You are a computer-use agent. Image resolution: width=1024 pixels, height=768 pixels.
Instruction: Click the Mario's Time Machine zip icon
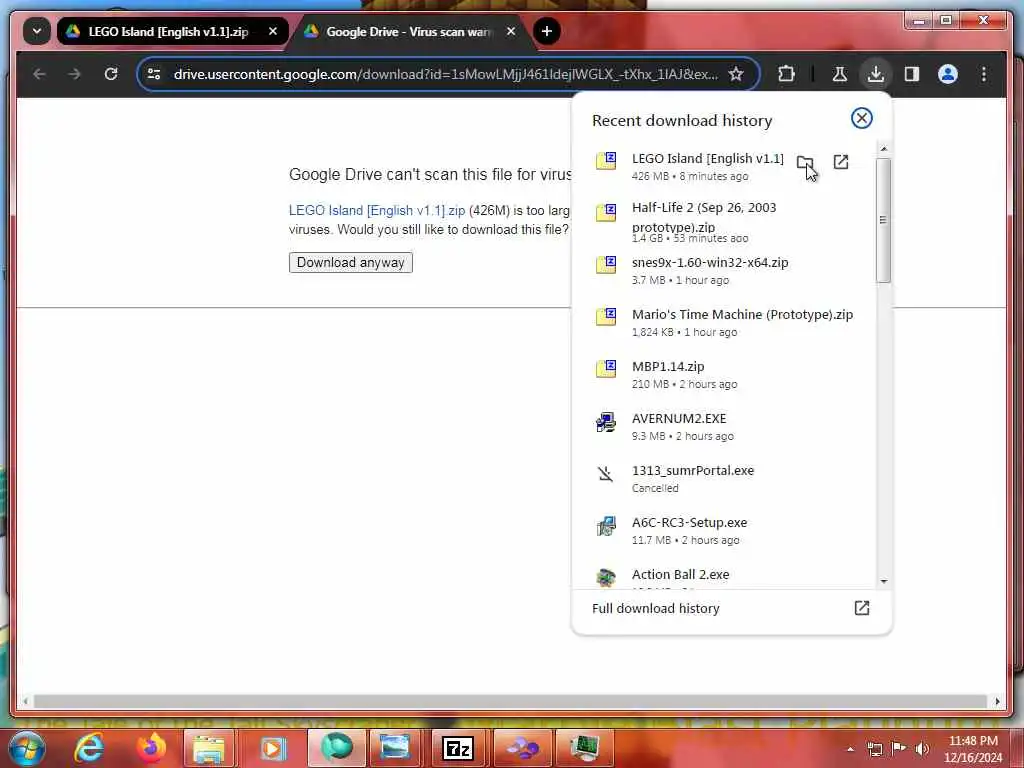(x=606, y=317)
